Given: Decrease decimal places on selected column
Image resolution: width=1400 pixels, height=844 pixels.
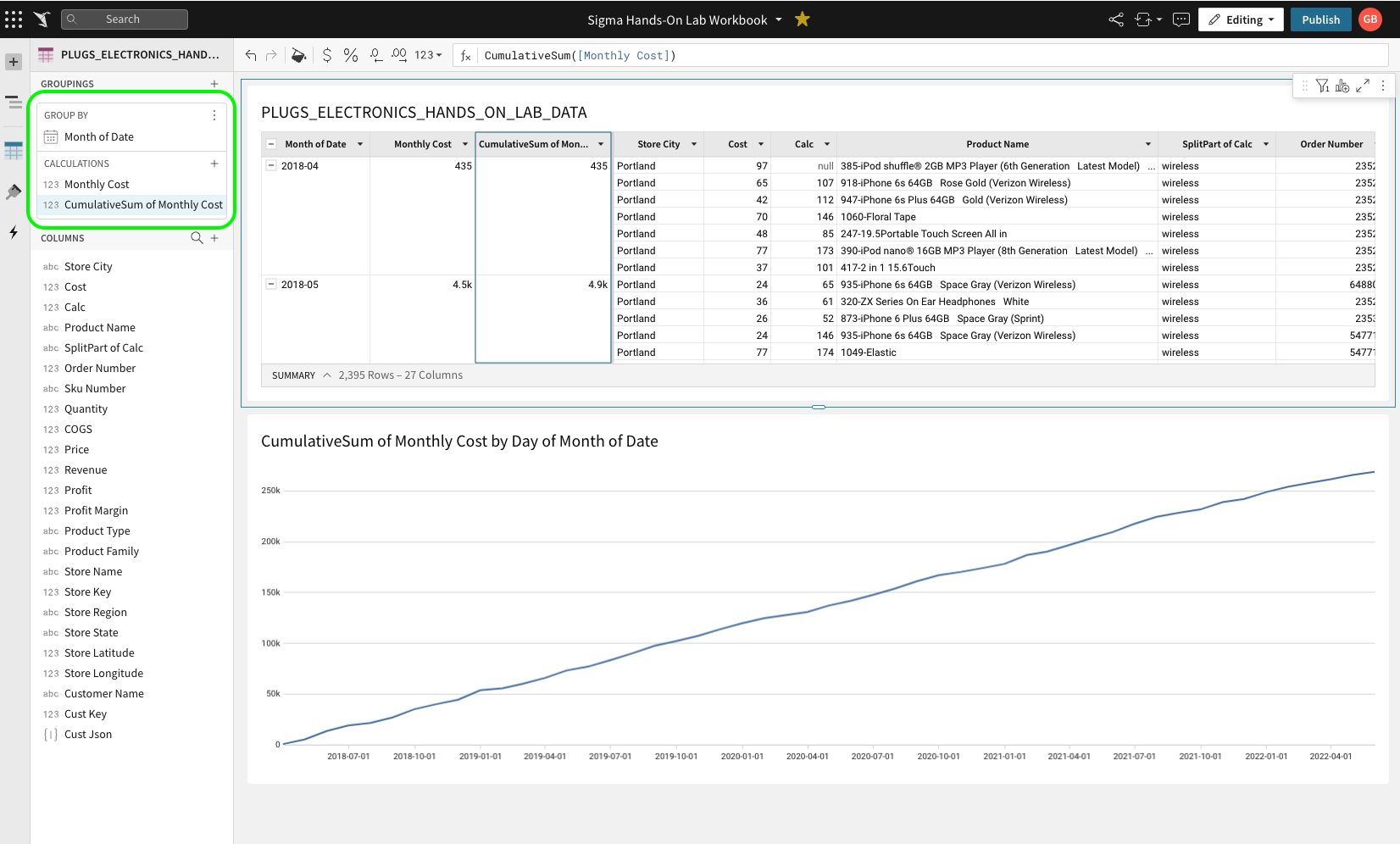Looking at the screenshot, I should pyautogui.click(x=375, y=55).
